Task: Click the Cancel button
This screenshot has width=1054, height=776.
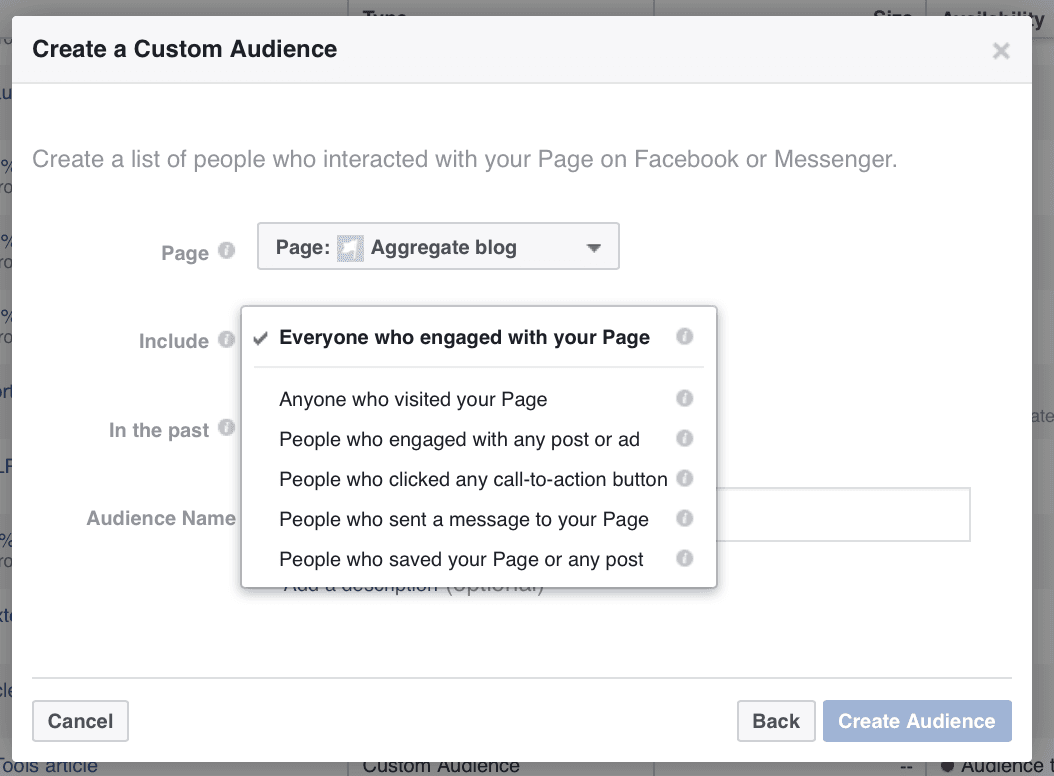Action: tap(80, 721)
